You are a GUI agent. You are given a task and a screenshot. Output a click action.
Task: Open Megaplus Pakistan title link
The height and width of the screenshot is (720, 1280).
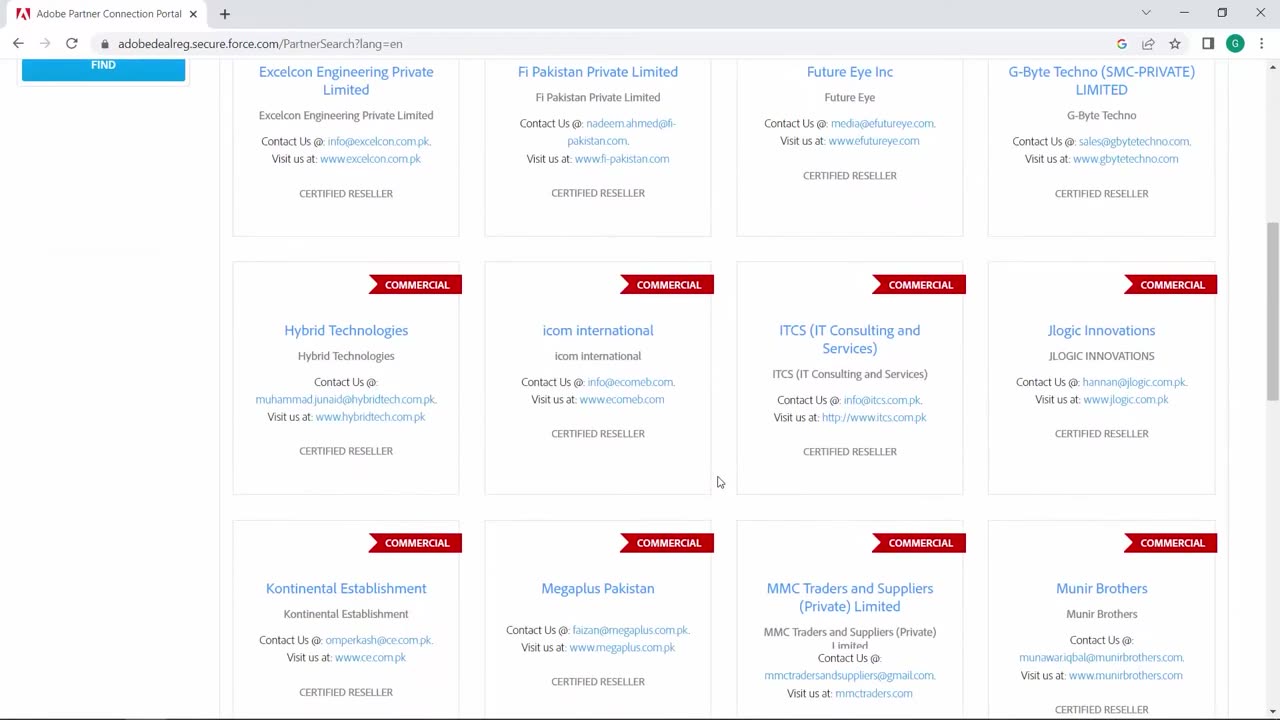(598, 588)
